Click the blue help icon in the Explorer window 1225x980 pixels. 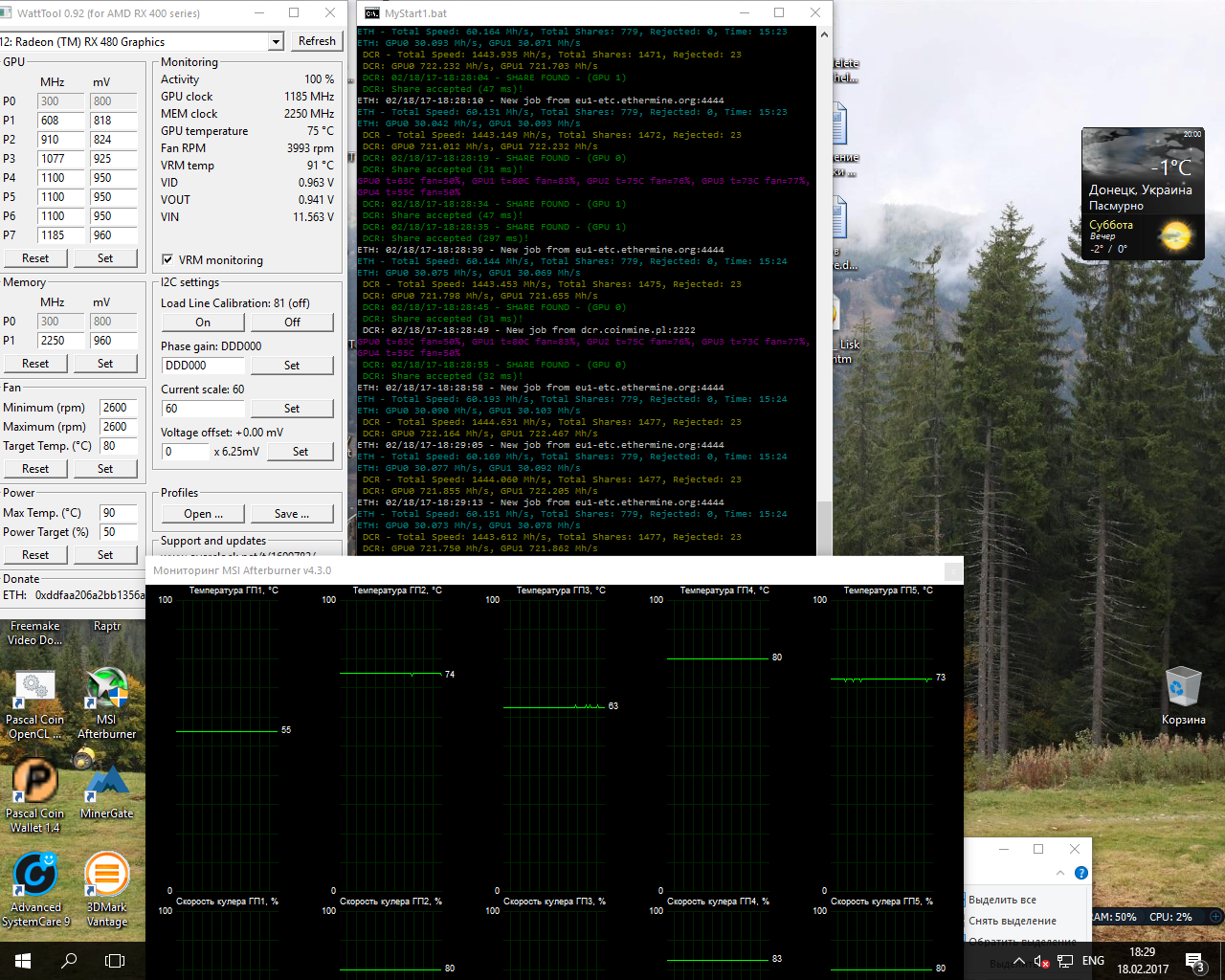coord(1080,873)
